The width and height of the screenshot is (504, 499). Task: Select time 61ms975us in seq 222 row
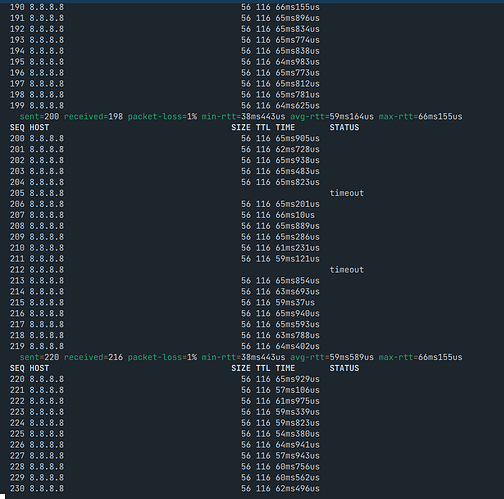(x=297, y=401)
